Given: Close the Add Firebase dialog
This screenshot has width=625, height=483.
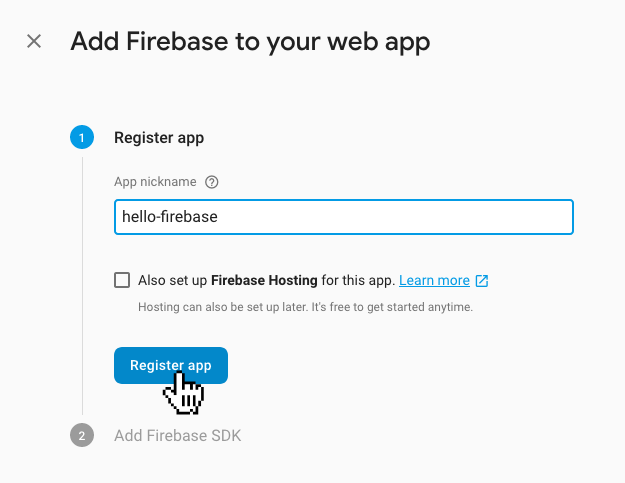Looking at the screenshot, I should [x=34, y=42].
